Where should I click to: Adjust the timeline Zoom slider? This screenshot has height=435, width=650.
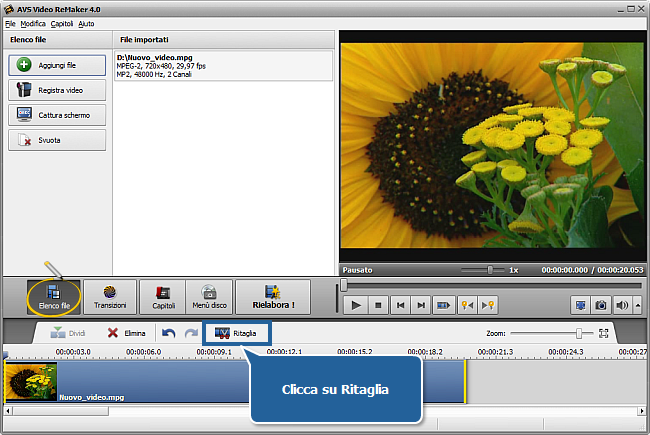(x=578, y=333)
